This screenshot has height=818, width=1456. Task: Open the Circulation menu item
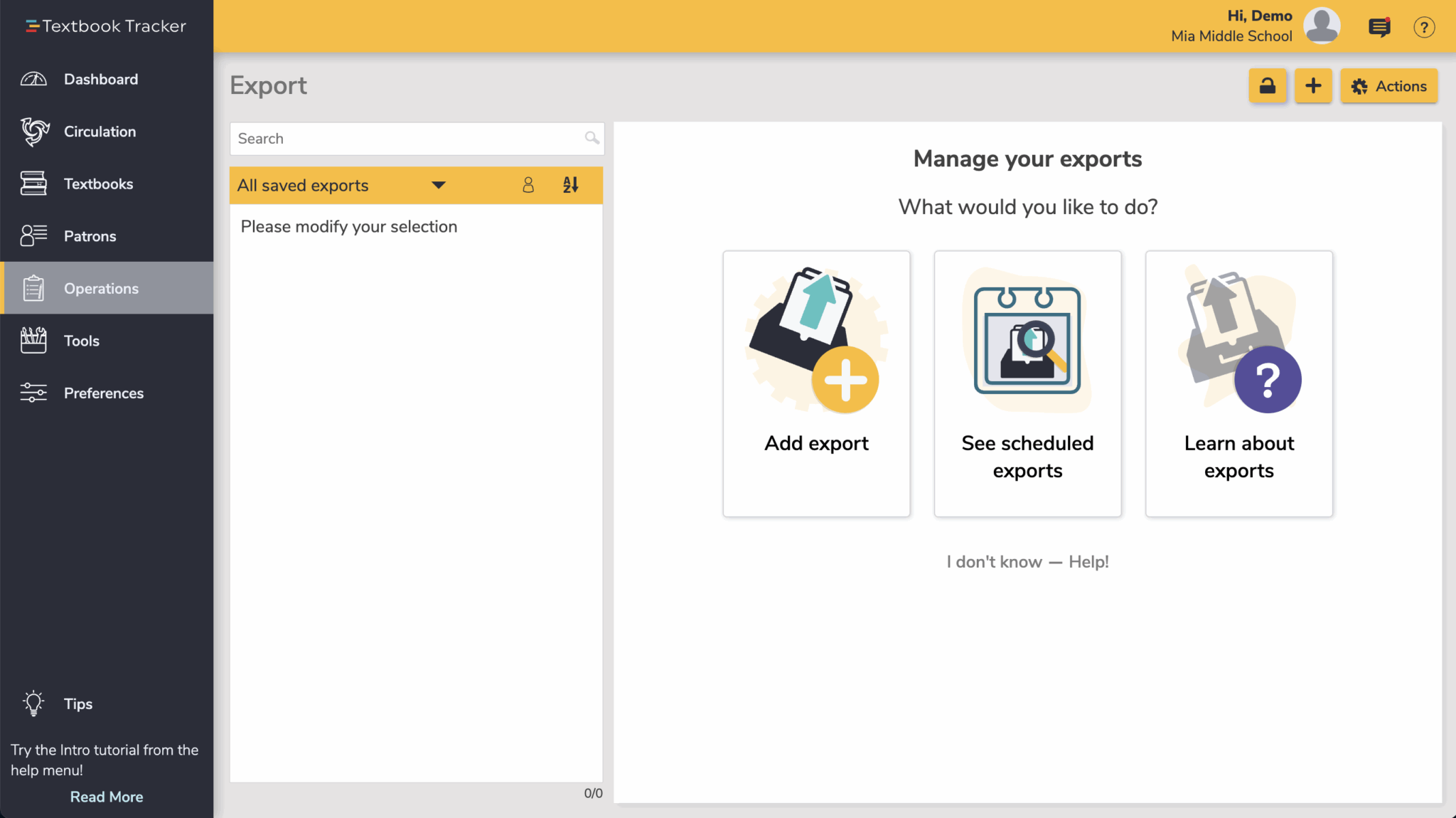100,132
